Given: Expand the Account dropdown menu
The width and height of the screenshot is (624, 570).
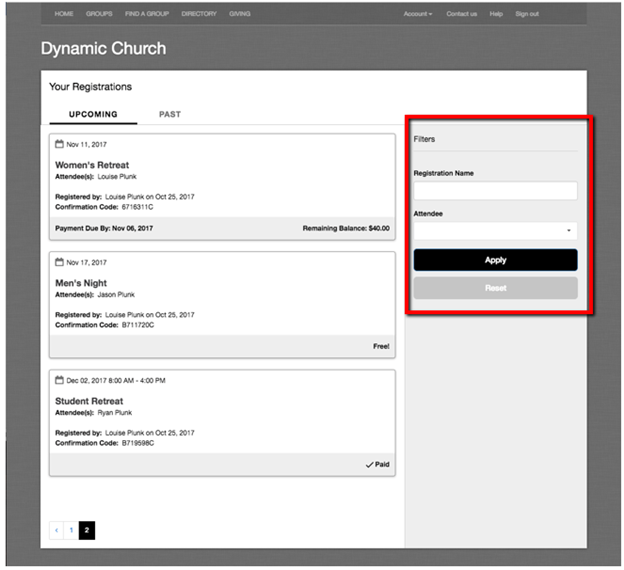Looking at the screenshot, I should pos(417,14).
